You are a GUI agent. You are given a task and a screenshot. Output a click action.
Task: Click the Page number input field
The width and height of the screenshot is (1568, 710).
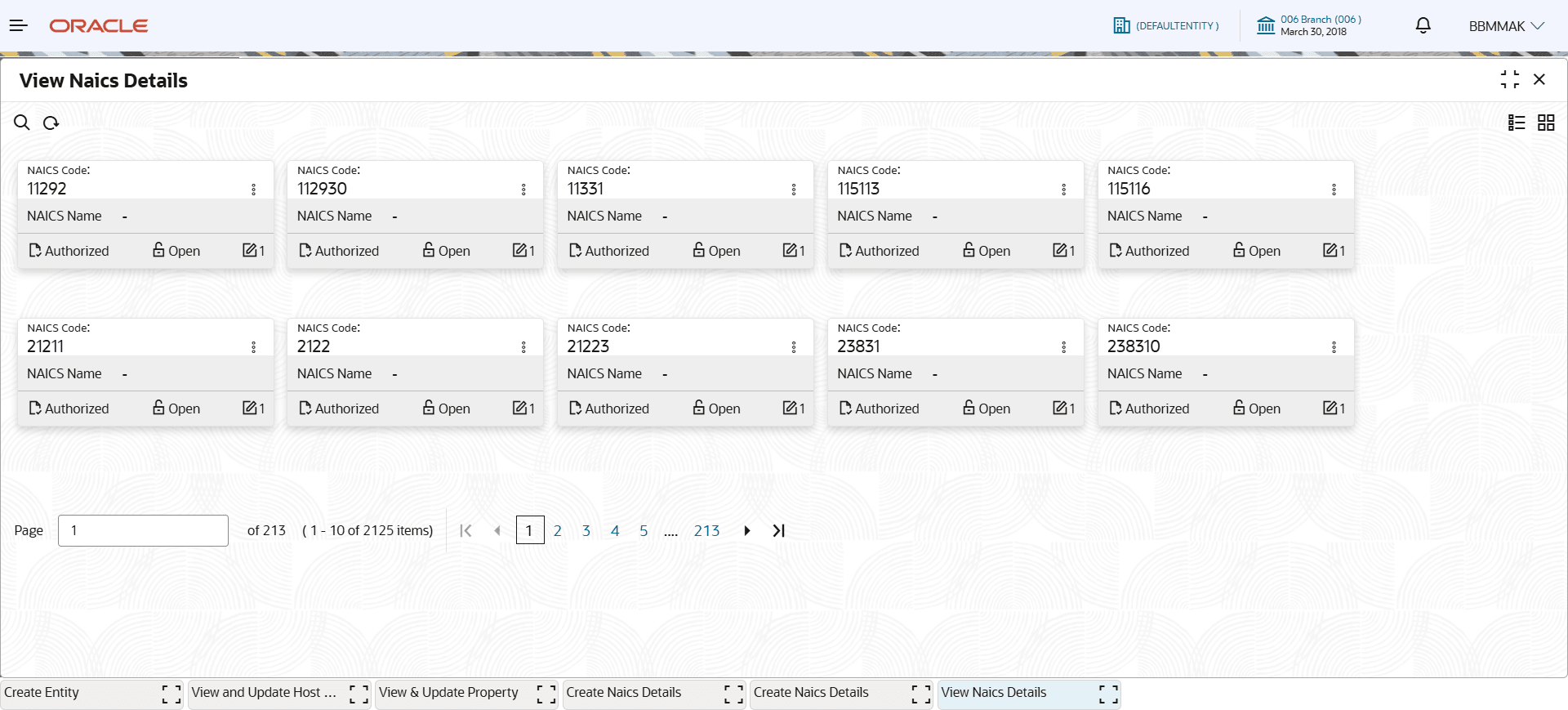143,530
